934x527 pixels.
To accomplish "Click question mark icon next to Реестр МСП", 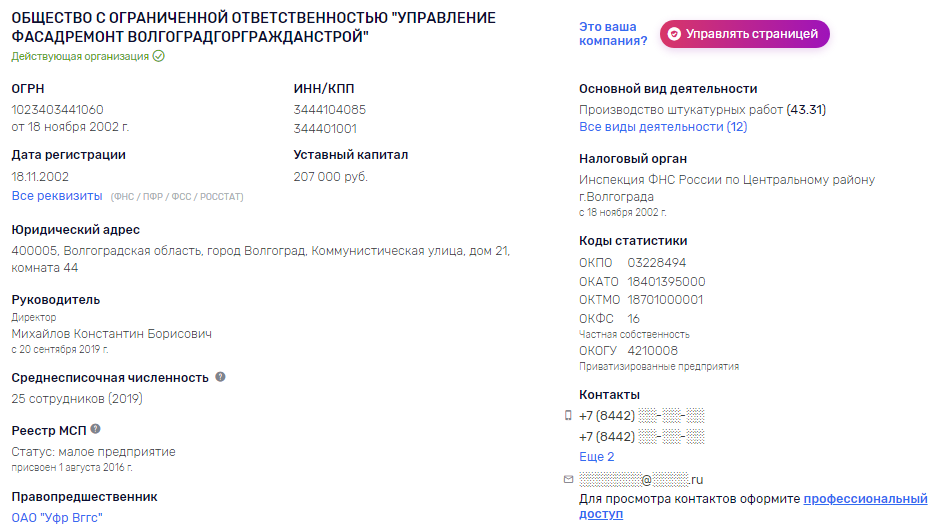I will (95, 429).
